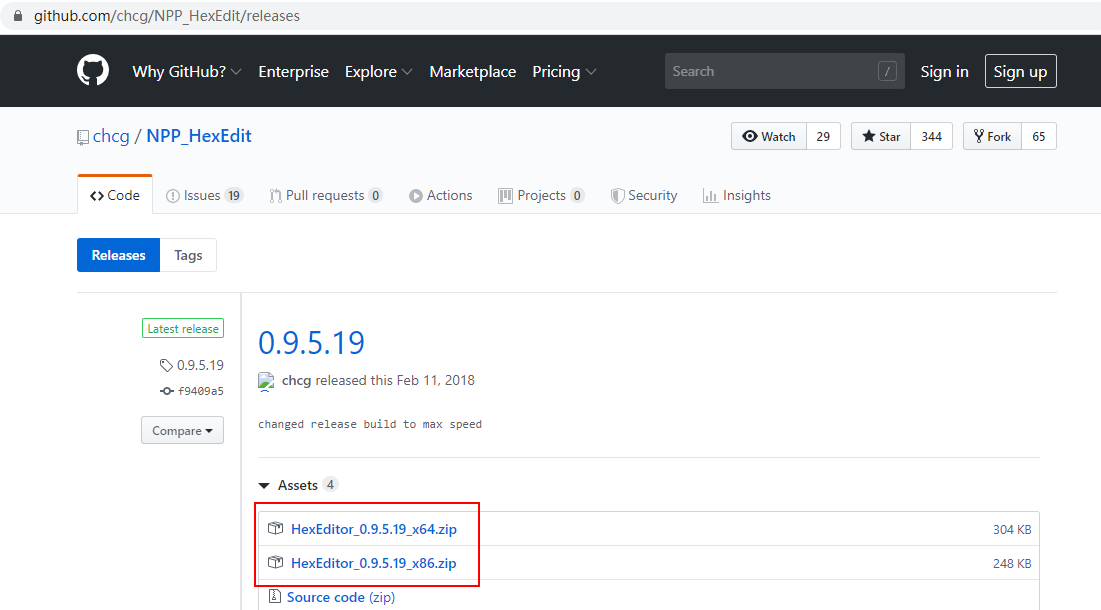The image size is (1101, 610).
Task: Select the Releases button
Action: pos(119,256)
